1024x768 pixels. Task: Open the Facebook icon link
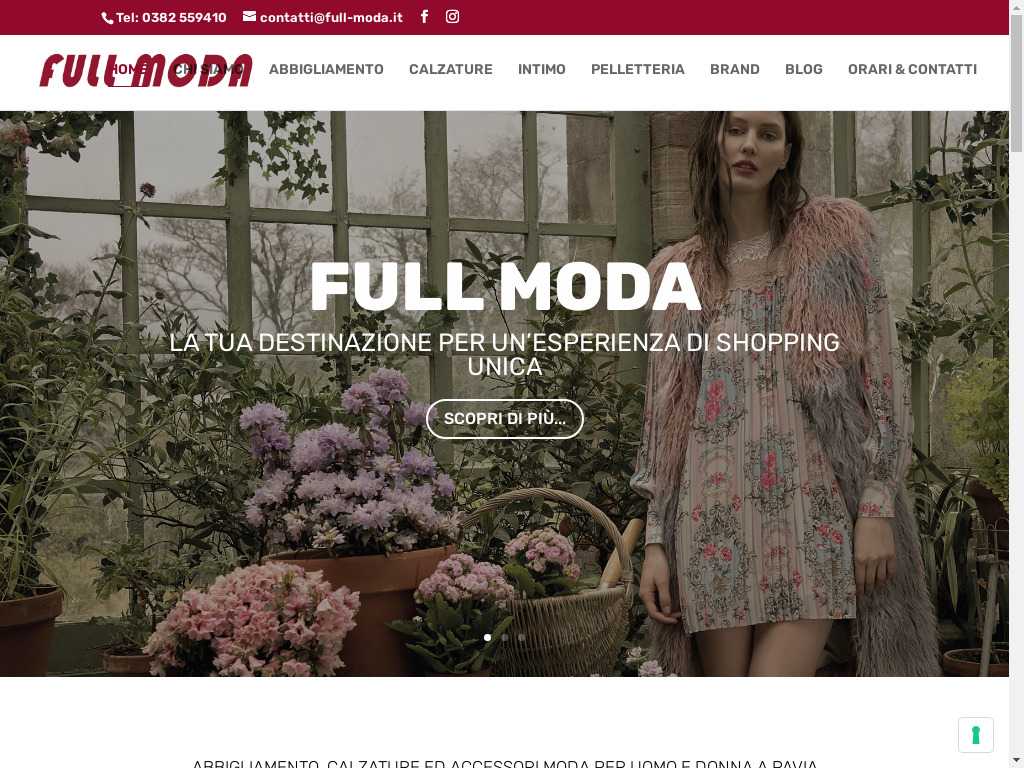pyautogui.click(x=424, y=16)
